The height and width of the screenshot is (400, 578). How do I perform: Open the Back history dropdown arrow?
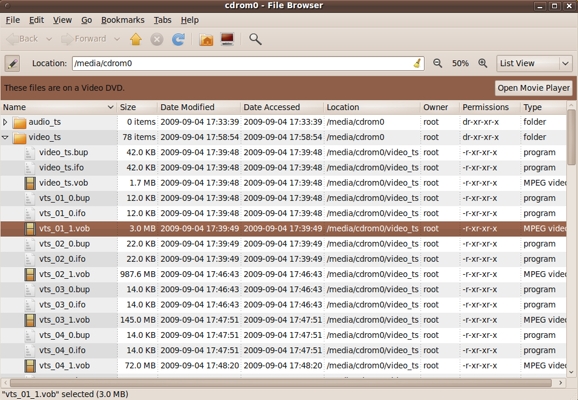pyautogui.click(x=49, y=39)
